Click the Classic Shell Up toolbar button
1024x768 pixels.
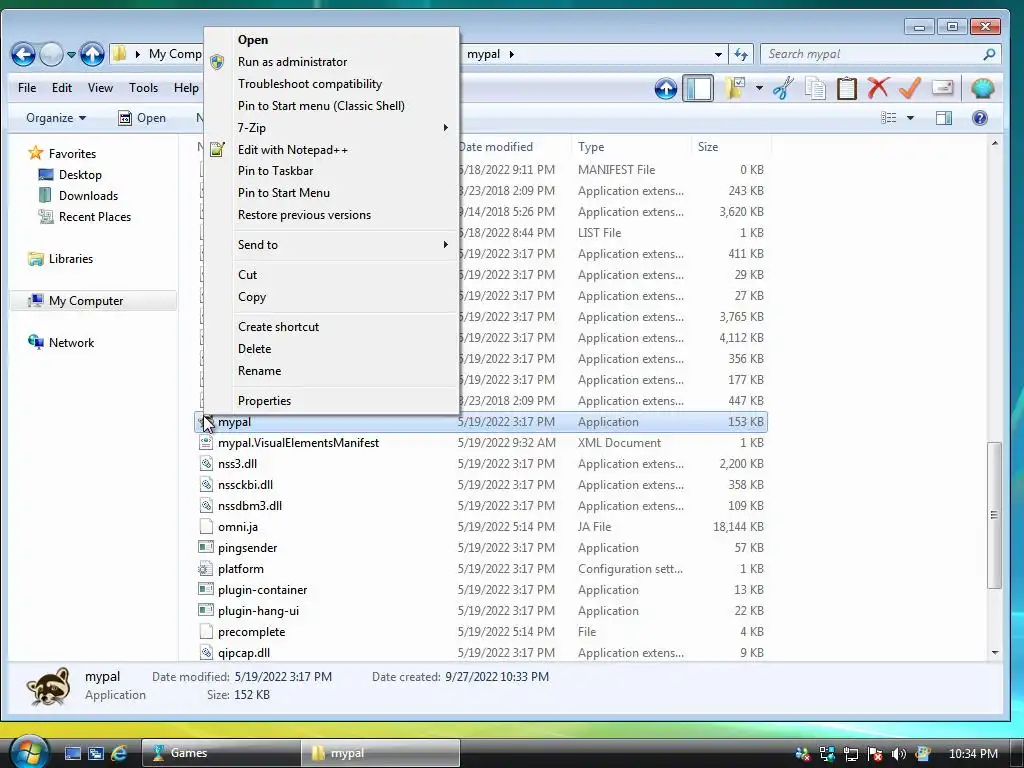(665, 88)
